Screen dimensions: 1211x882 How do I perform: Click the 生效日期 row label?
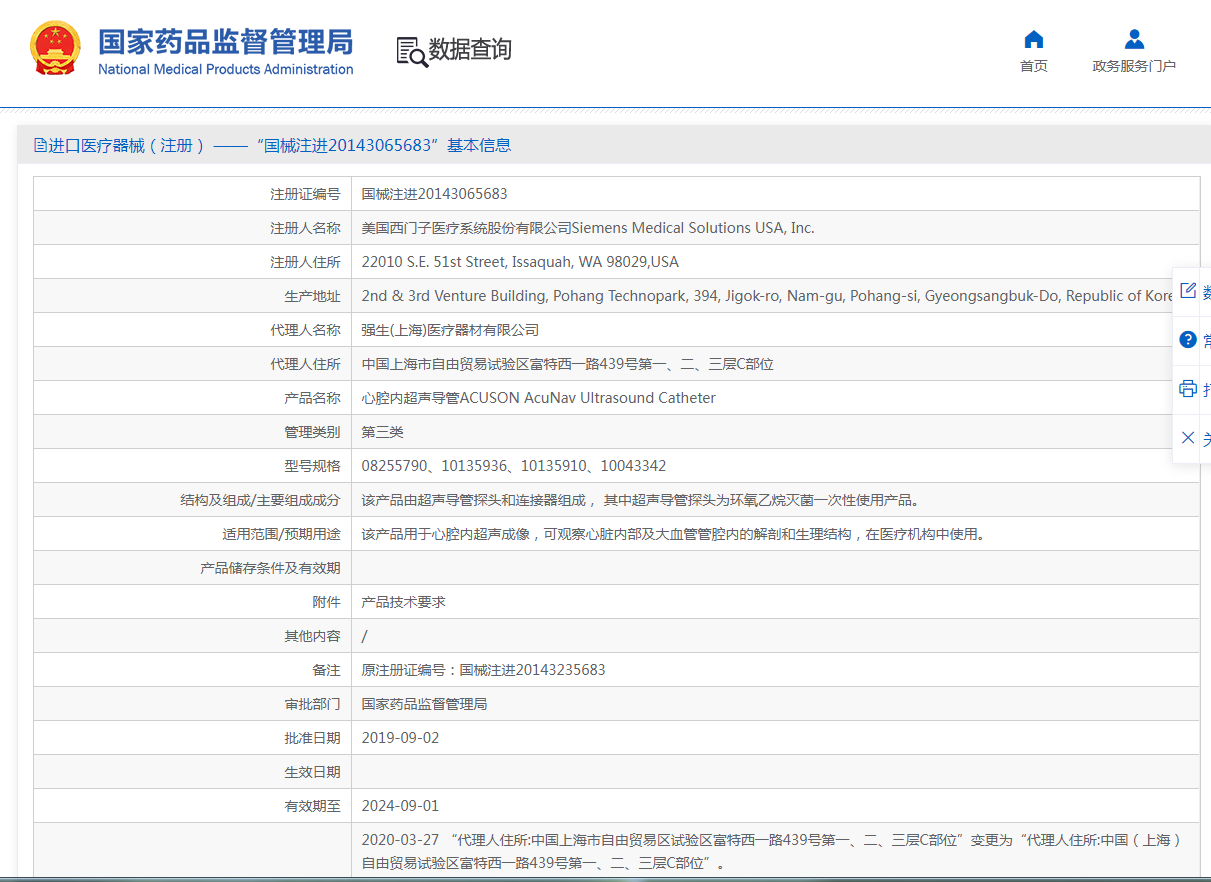click(312, 772)
